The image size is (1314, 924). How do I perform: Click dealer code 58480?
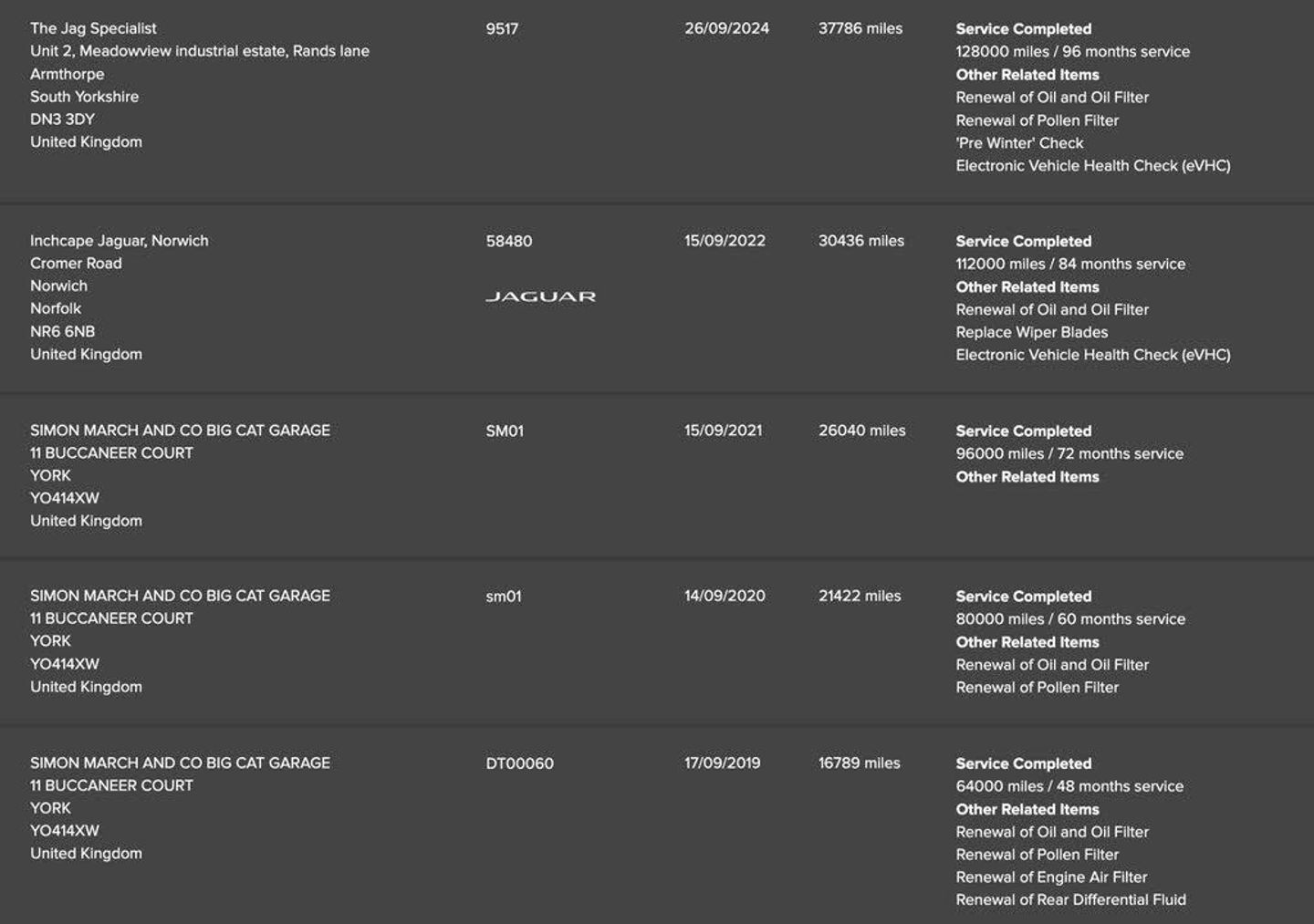pyautogui.click(x=509, y=241)
